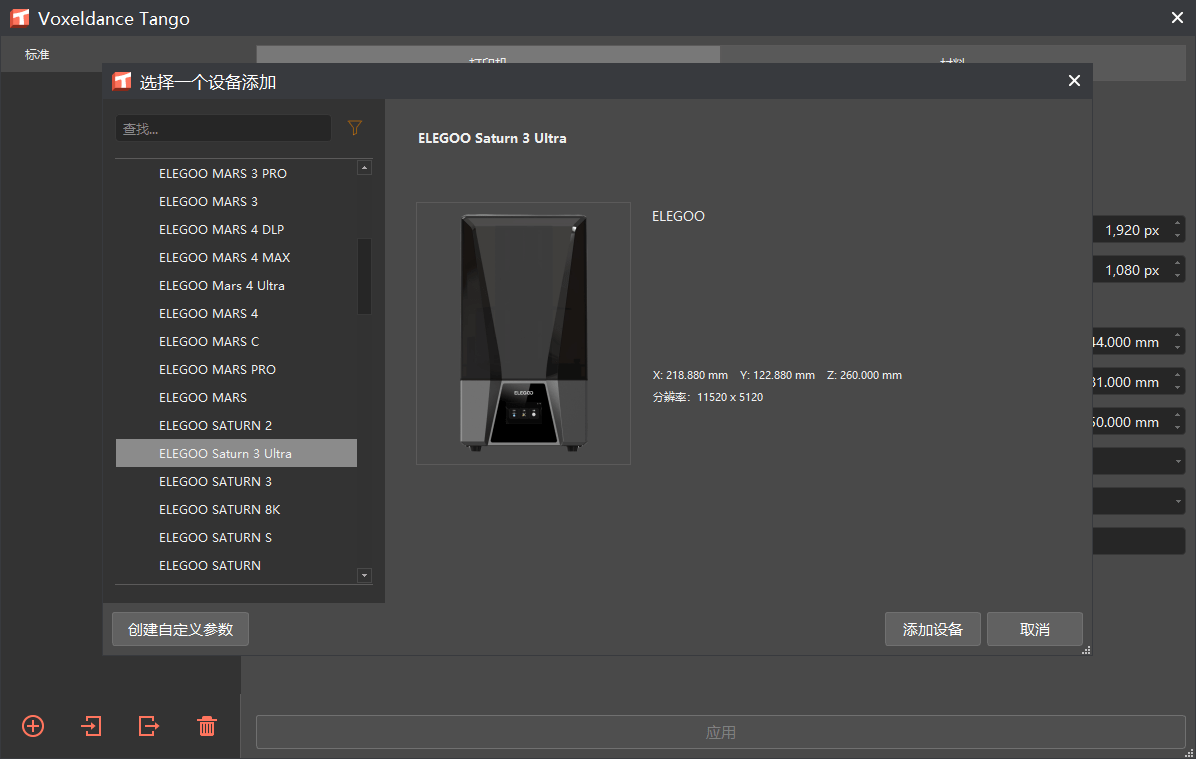Viewport: 1196px width, 759px height.
Task: Select the ELEGOO MARS 3 entry
Action: pos(236,201)
